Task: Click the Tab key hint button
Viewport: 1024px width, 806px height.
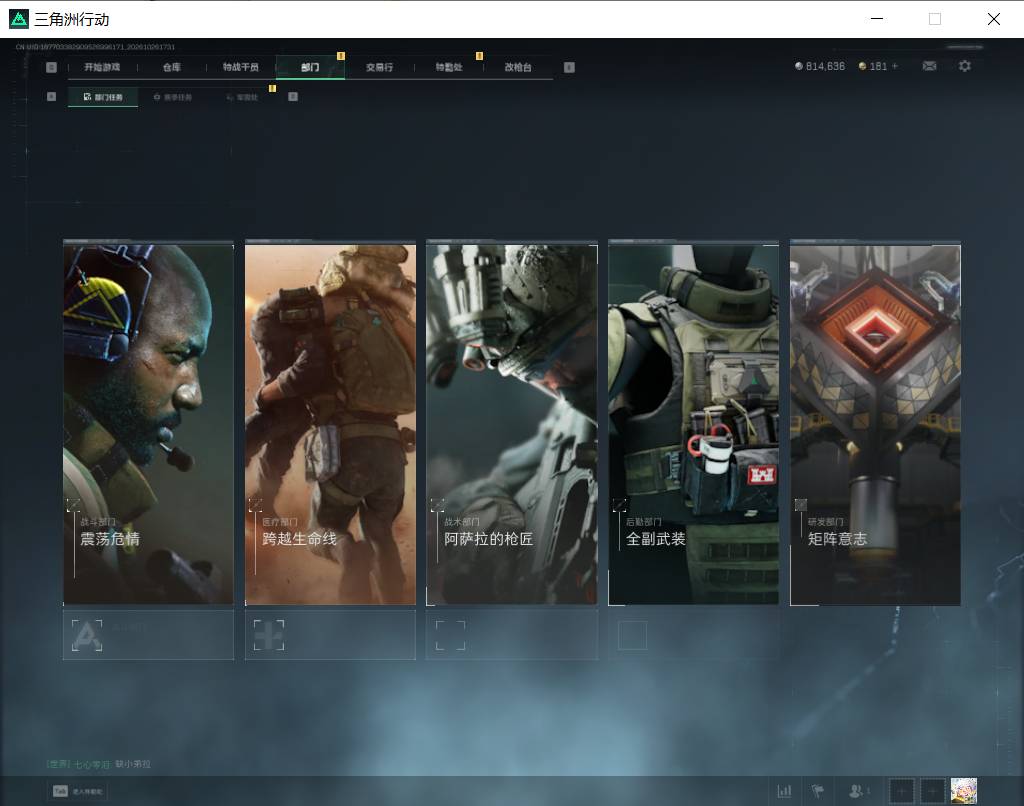Action: point(78,791)
